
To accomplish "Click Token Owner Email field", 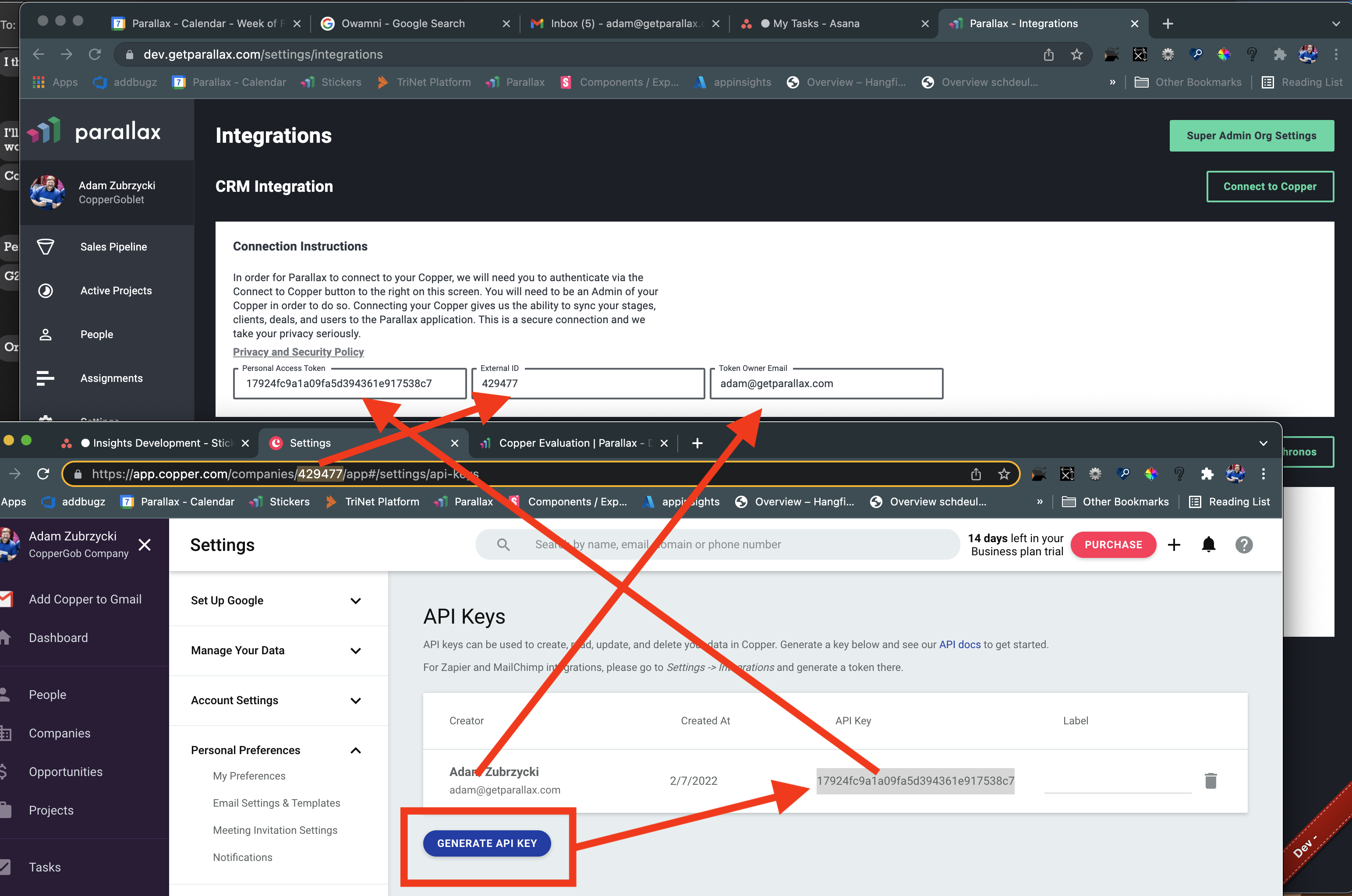I will click(827, 384).
